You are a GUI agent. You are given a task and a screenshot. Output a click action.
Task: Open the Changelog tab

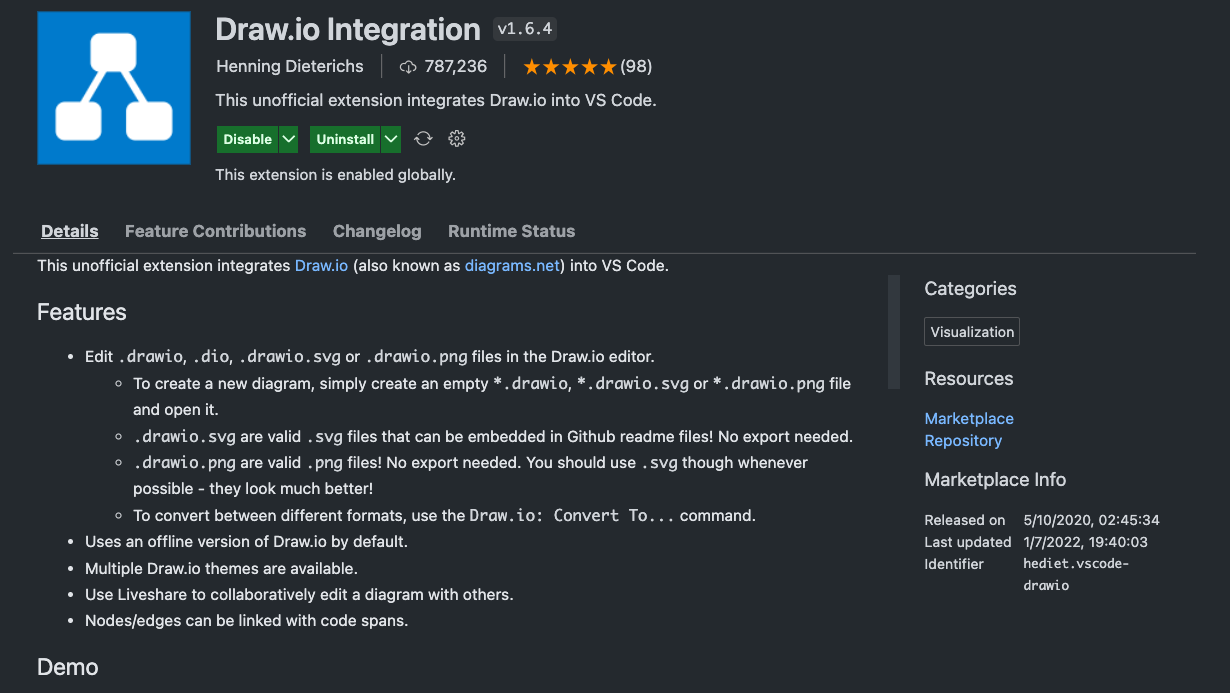pyautogui.click(x=377, y=231)
